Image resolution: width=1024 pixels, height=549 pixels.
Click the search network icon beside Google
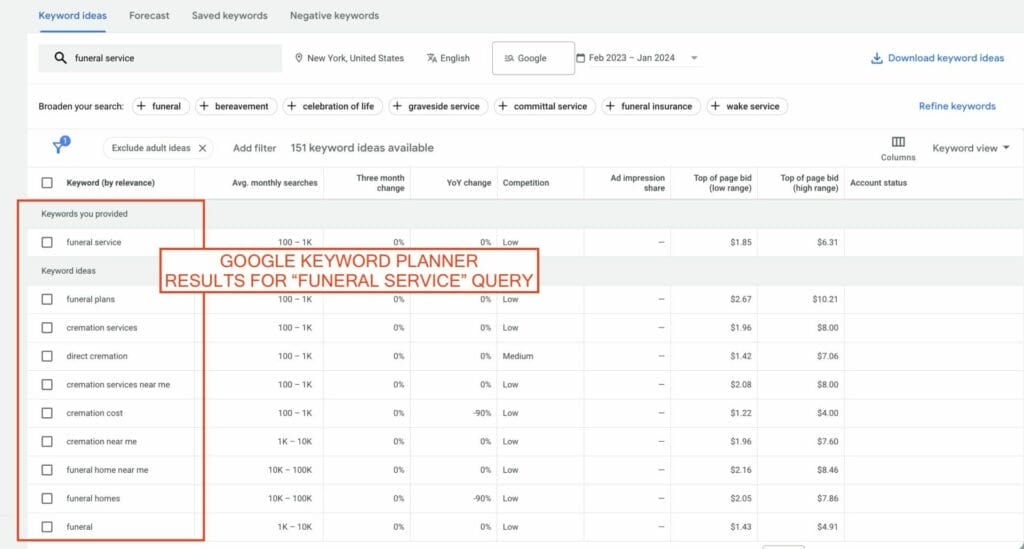coord(509,58)
